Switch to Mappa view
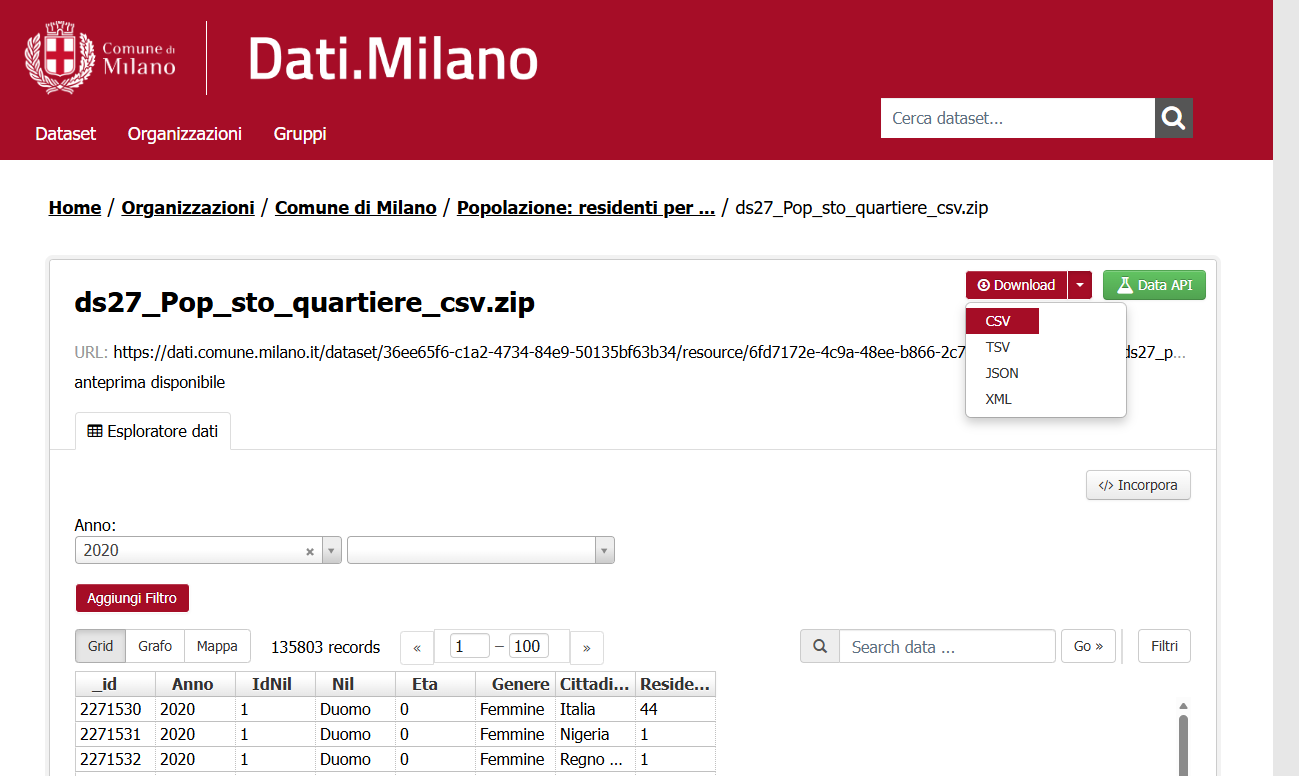1299x776 pixels. coord(217,646)
